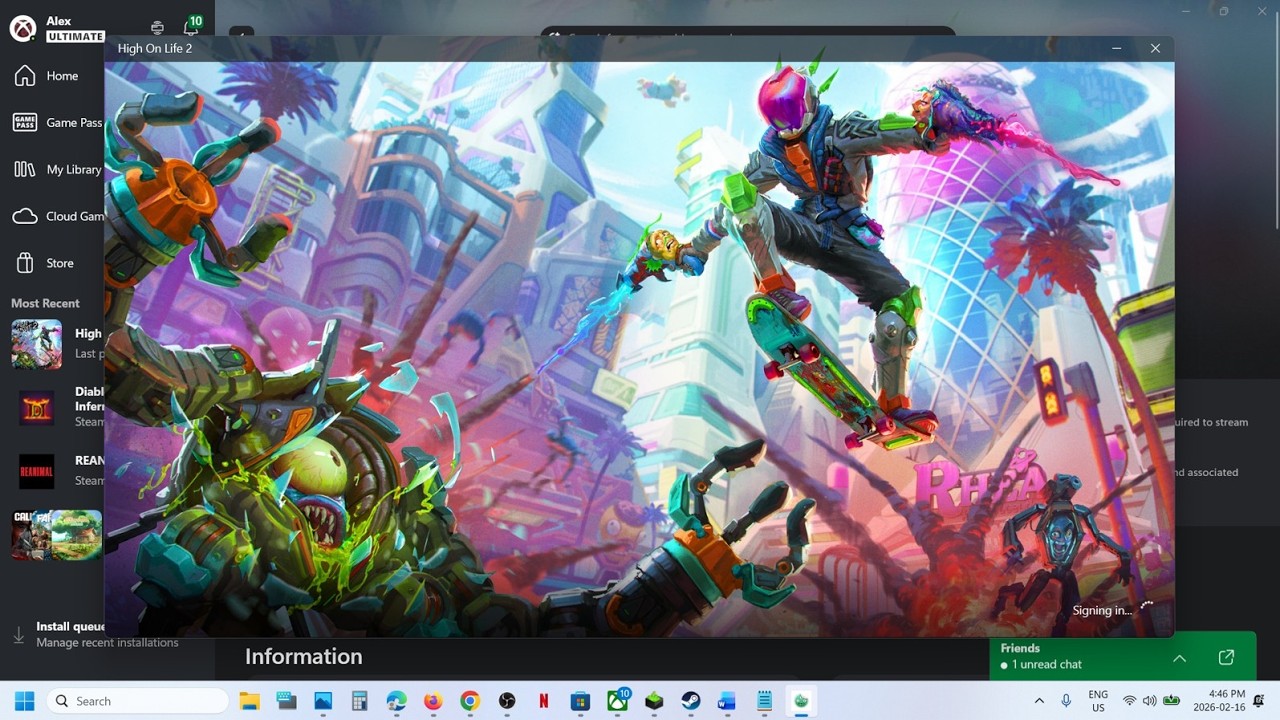Open Microsoft Store from taskbar

(580, 701)
